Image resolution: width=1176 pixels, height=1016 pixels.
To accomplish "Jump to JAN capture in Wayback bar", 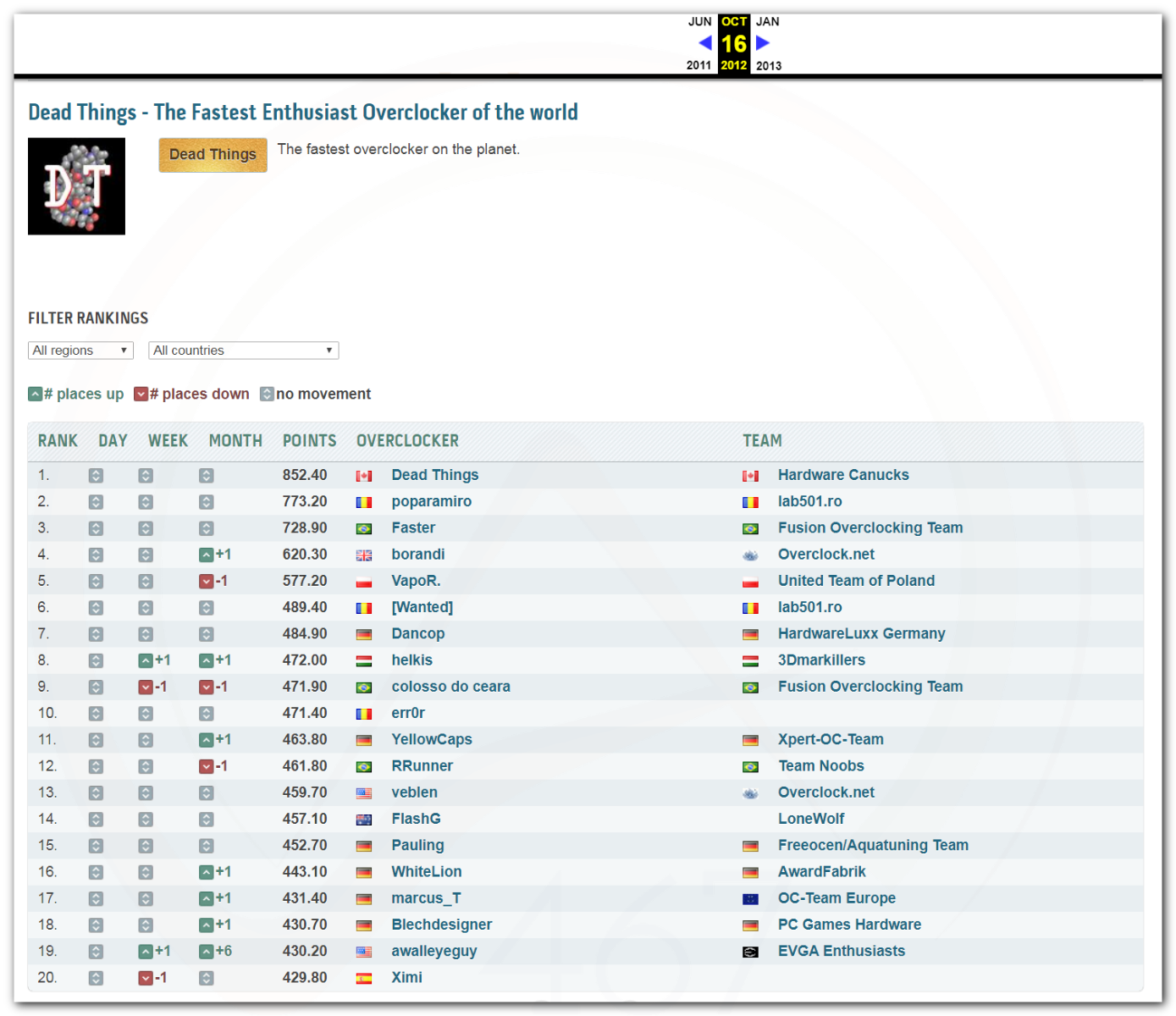I will pyautogui.click(x=768, y=21).
